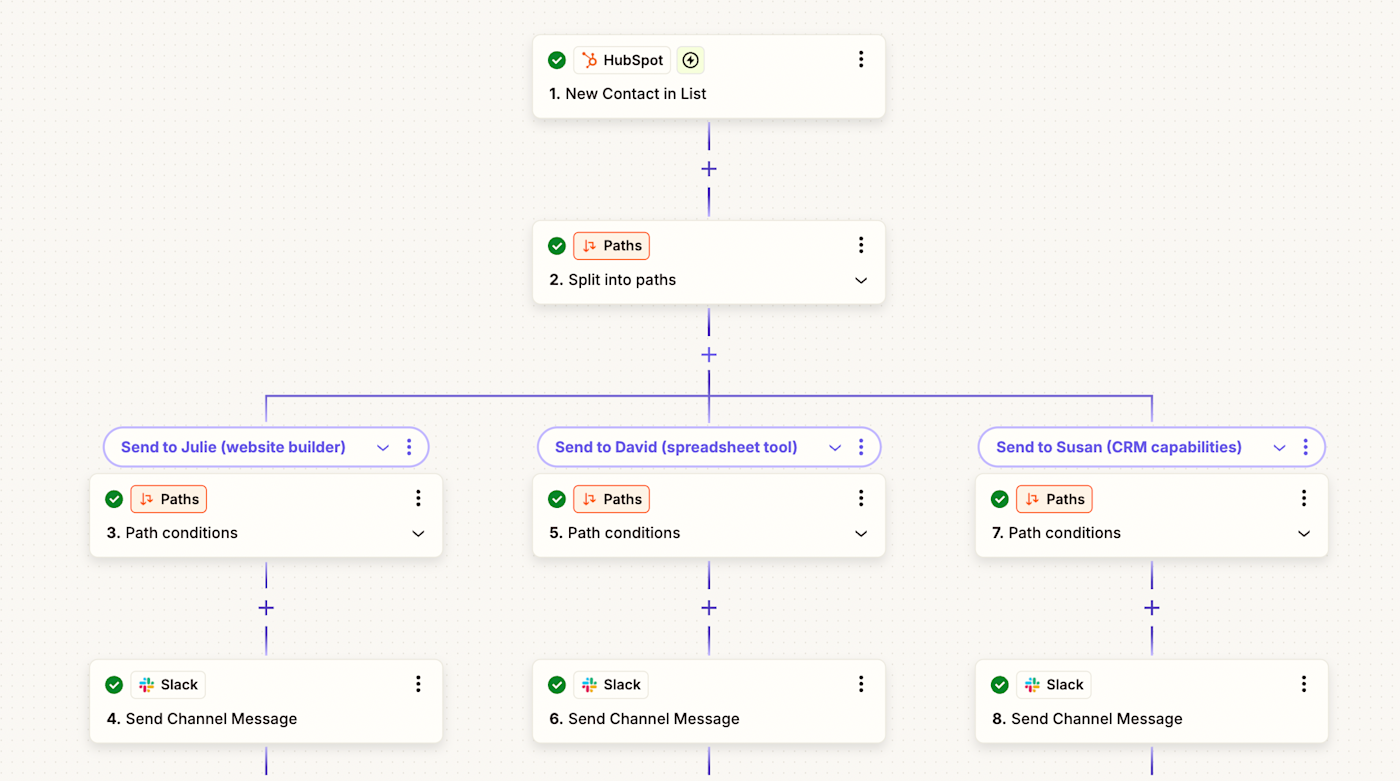This screenshot has width=1400, height=781.
Task: Expand the Split into paths step chevron
Action: coord(861,281)
